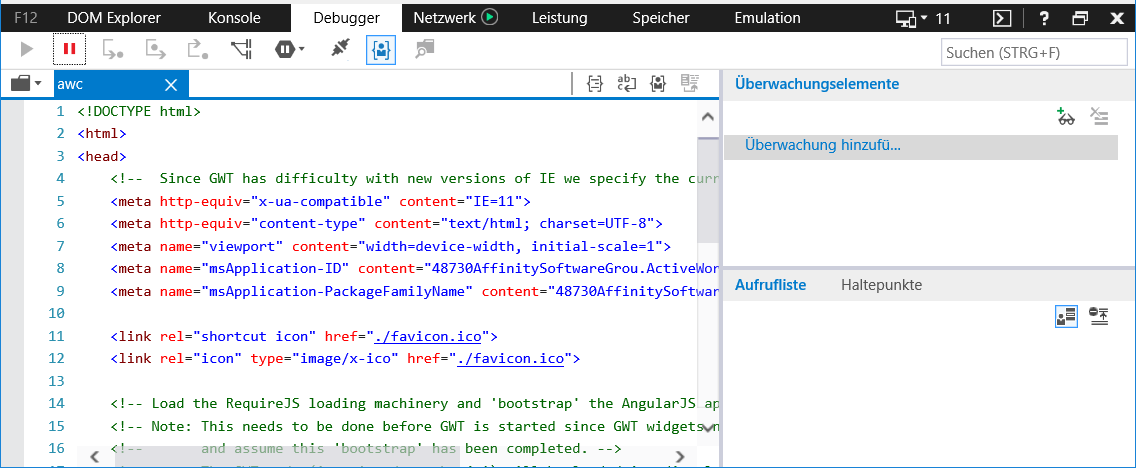Toggle Just My Code debugging button
This screenshot has height=468, width=1136.
[380, 48]
